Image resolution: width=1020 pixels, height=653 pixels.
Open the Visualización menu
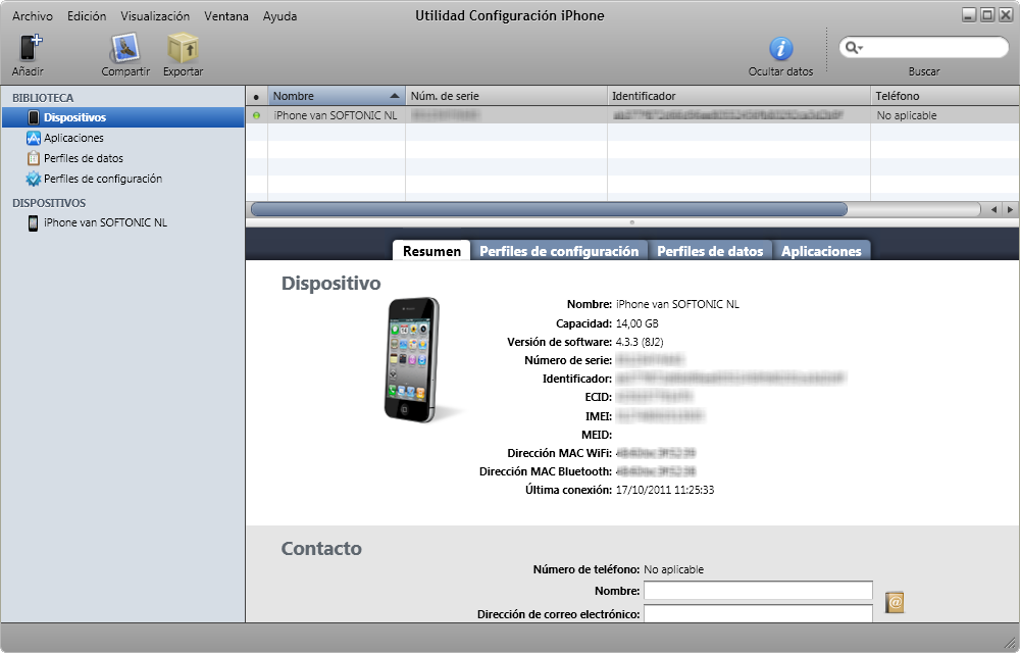click(155, 16)
